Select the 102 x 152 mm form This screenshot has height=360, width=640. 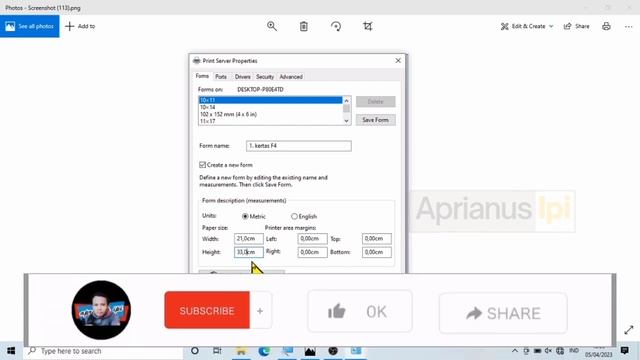[270, 114]
